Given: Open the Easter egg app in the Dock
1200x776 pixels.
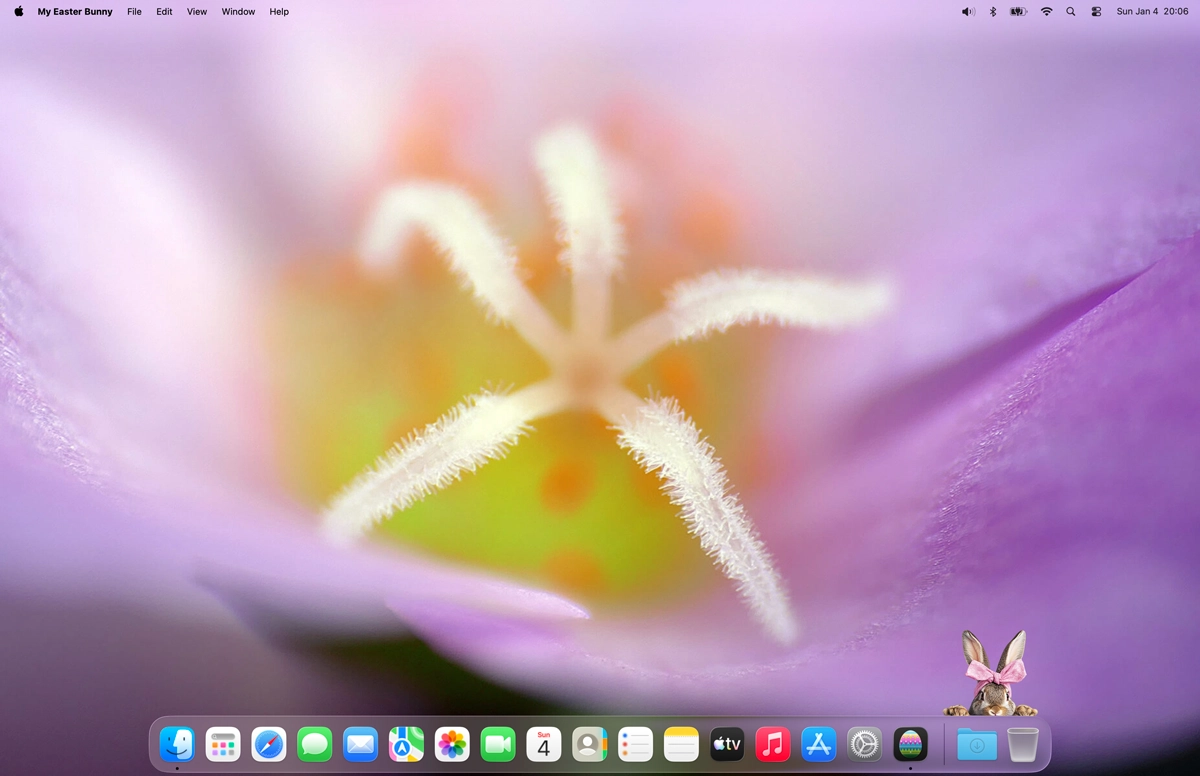Looking at the screenshot, I should [x=910, y=744].
